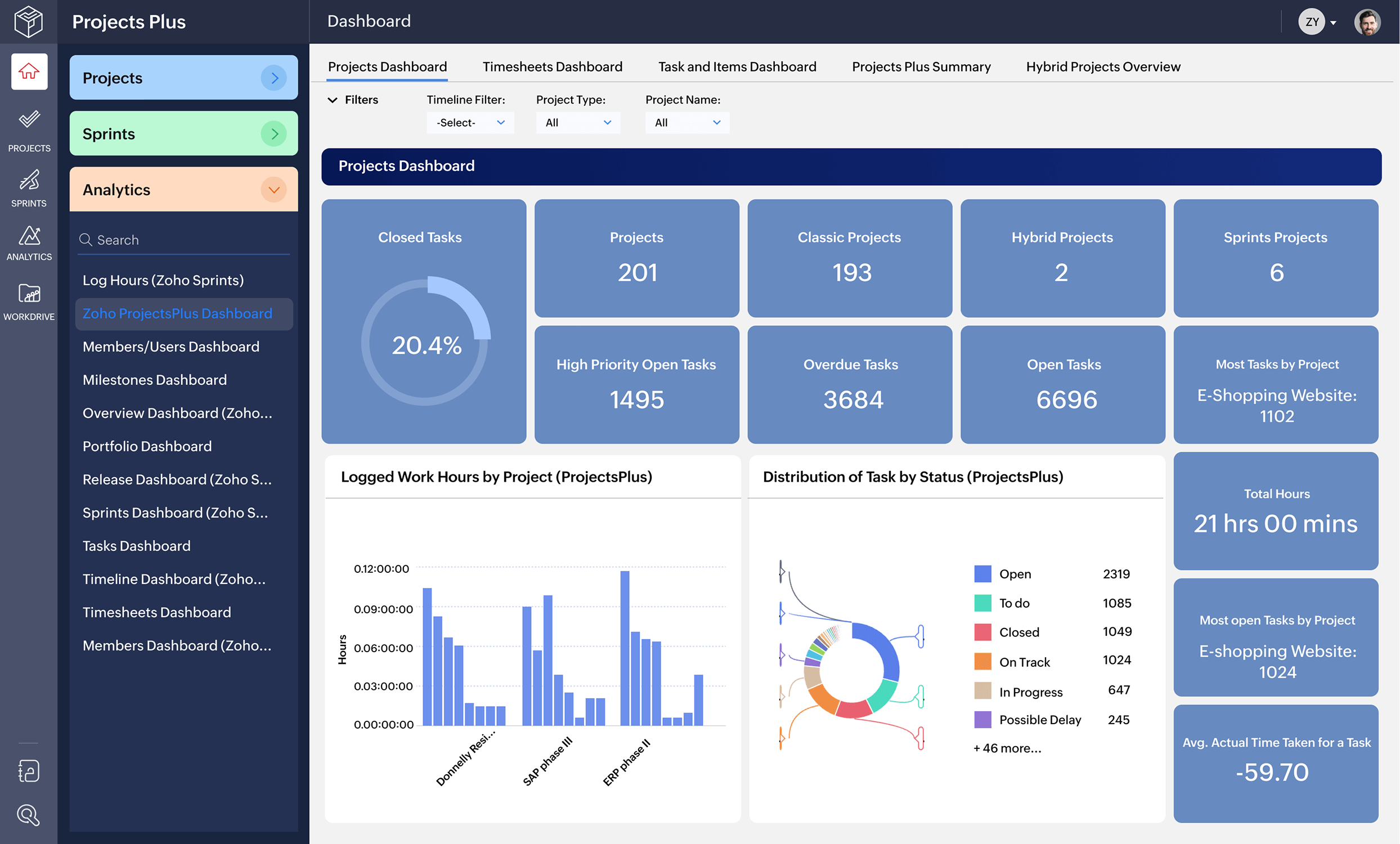Open the Project Type dropdown
Image resolution: width=1400 pixels, height=844 pixels.
tap(577, 122)
